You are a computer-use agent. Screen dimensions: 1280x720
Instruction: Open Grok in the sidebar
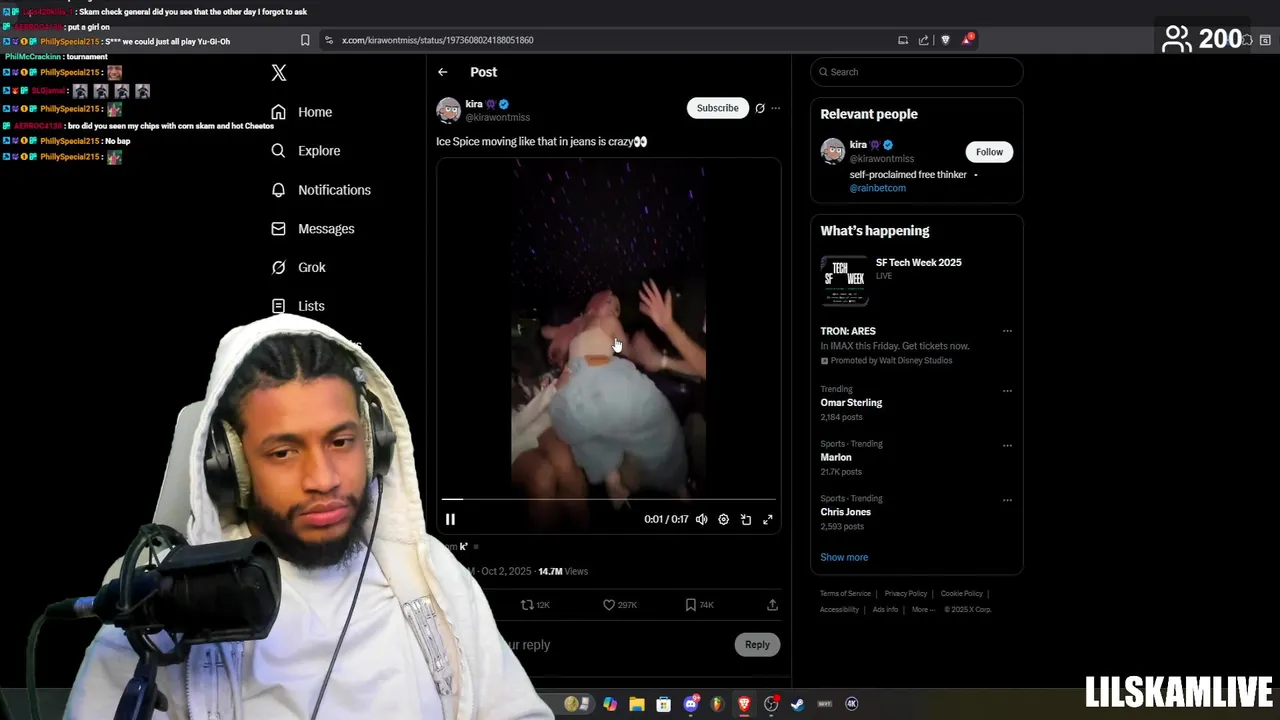[x=298, y=267]
